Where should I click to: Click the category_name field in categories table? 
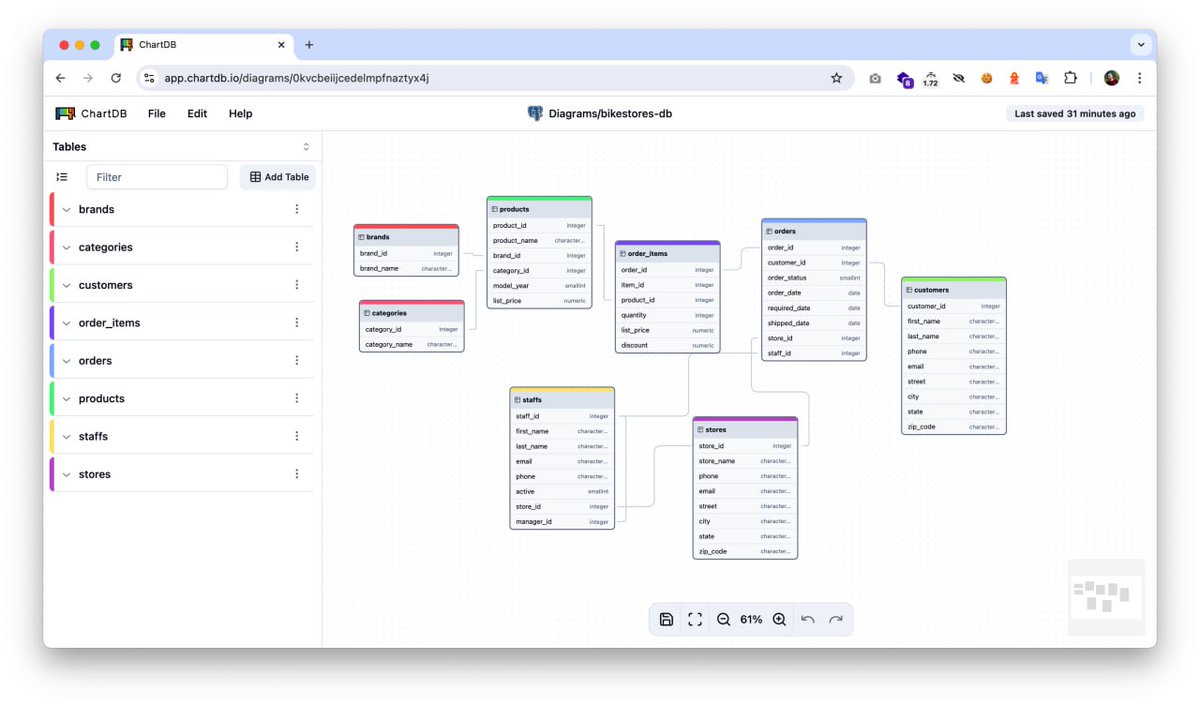click(411, 344)
